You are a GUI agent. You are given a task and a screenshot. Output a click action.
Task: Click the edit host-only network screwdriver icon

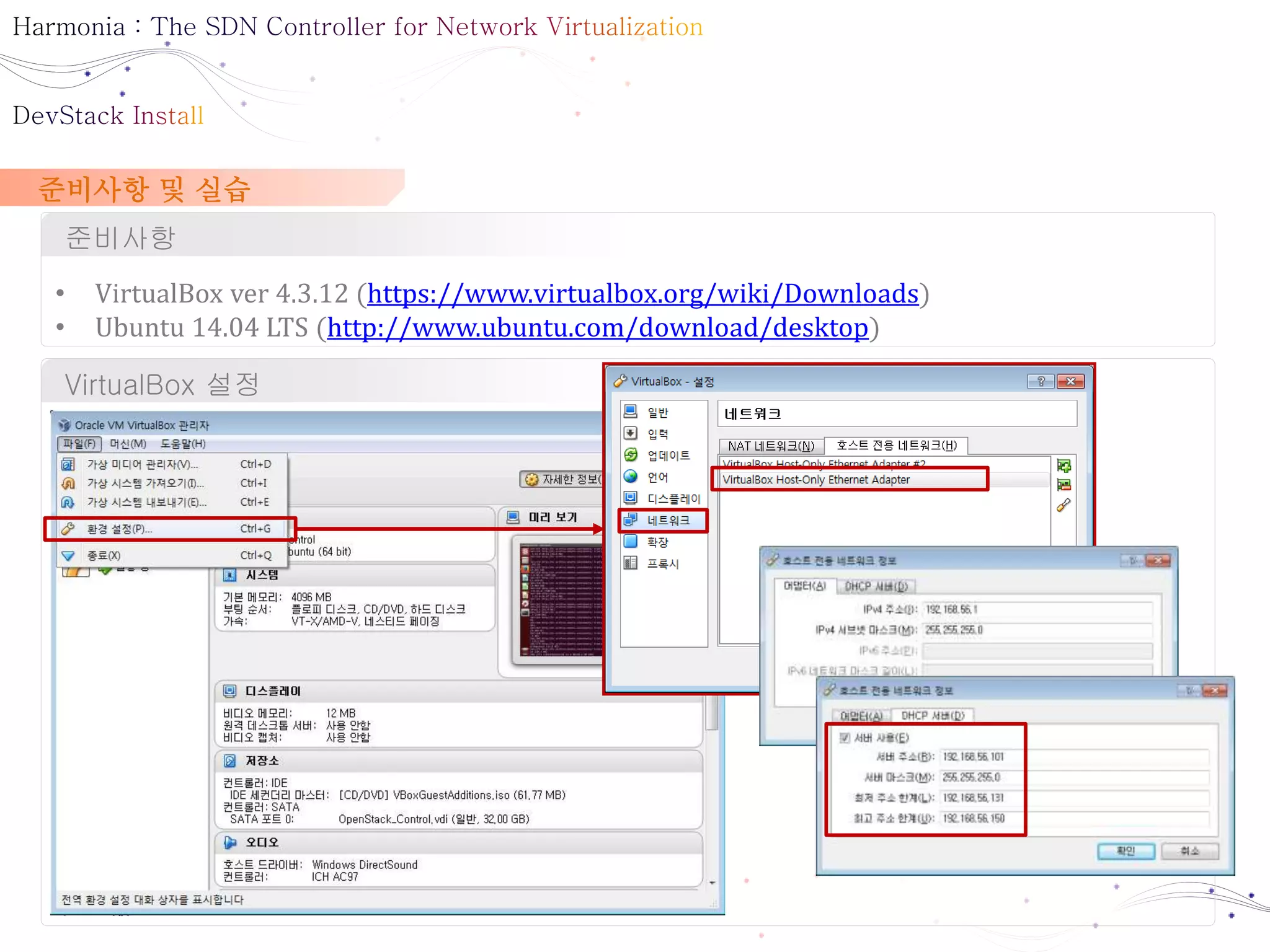(1064, 505)
